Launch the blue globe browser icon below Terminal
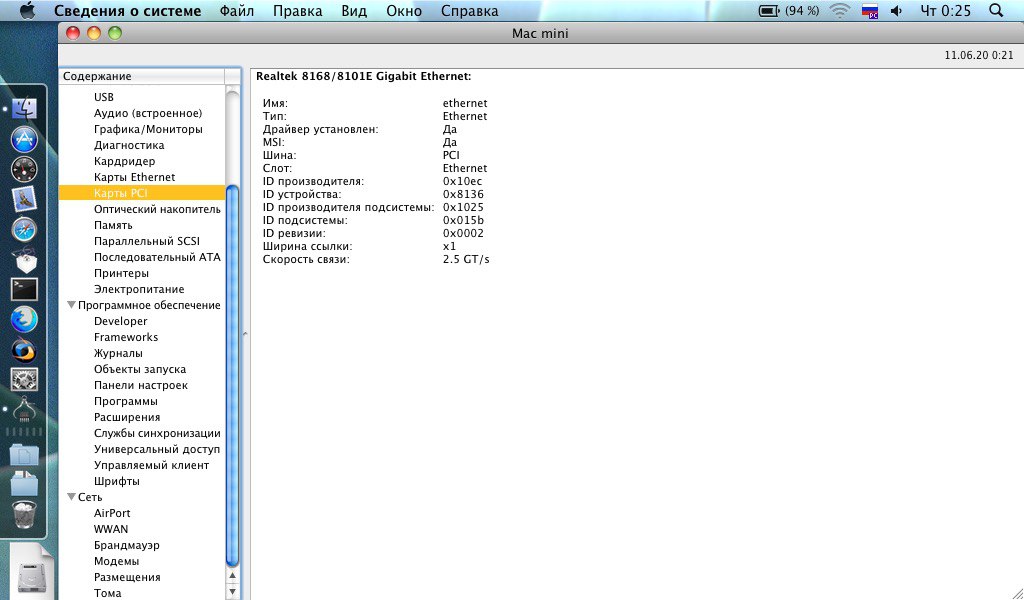The image size is (1024, 600). pos(25,319)
